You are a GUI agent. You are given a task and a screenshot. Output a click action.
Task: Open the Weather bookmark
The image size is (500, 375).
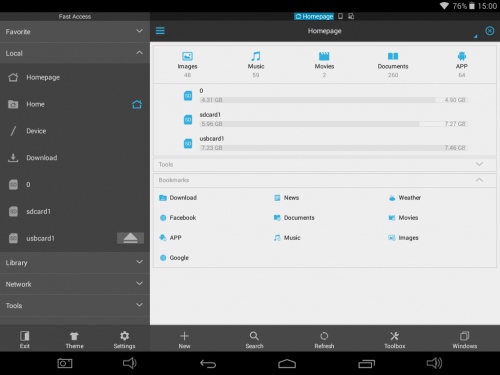click(x=404, y=198)
